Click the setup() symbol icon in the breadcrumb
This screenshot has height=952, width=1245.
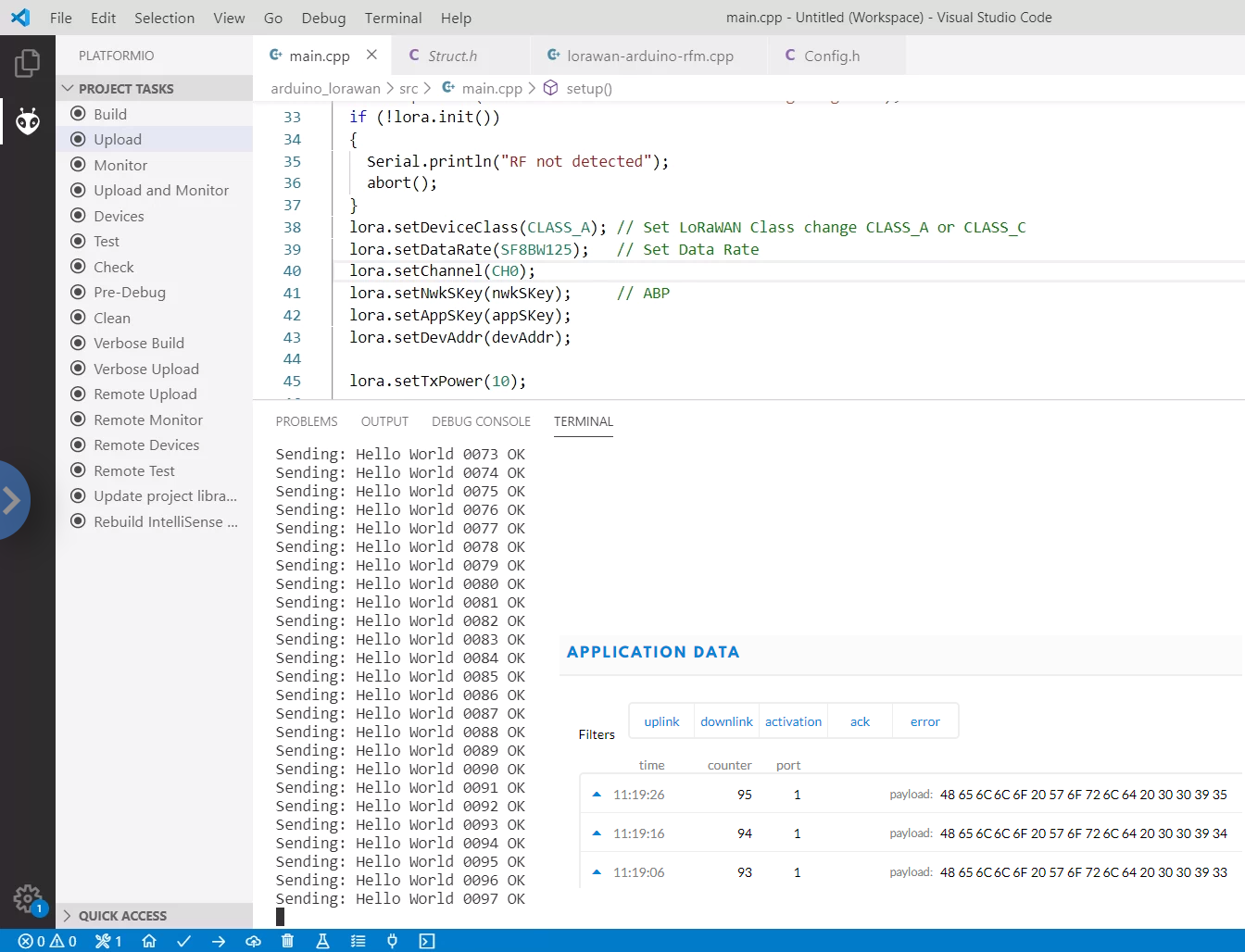(550, 87)
